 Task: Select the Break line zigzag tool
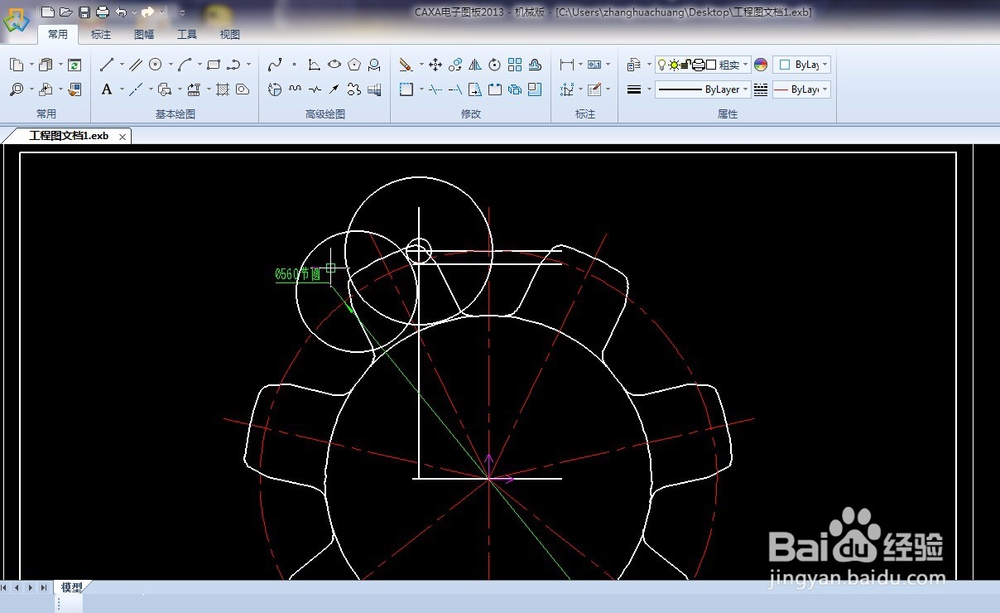314,89
